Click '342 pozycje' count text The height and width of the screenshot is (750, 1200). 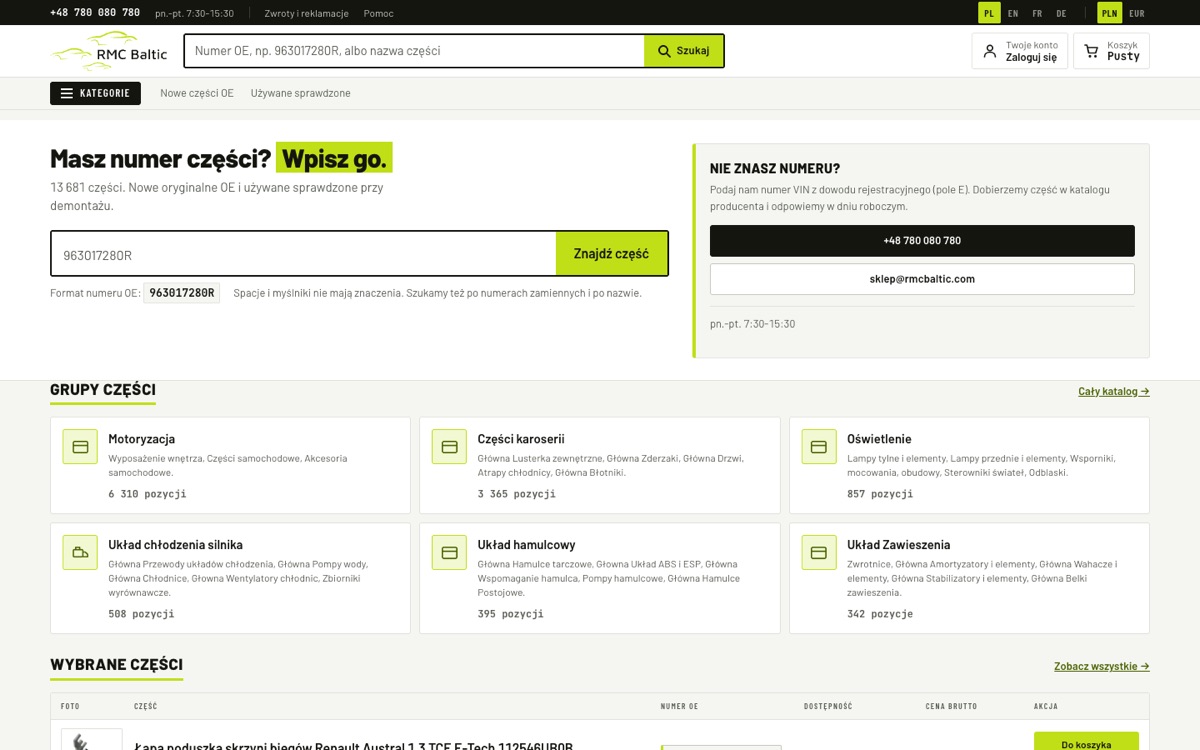880,614
